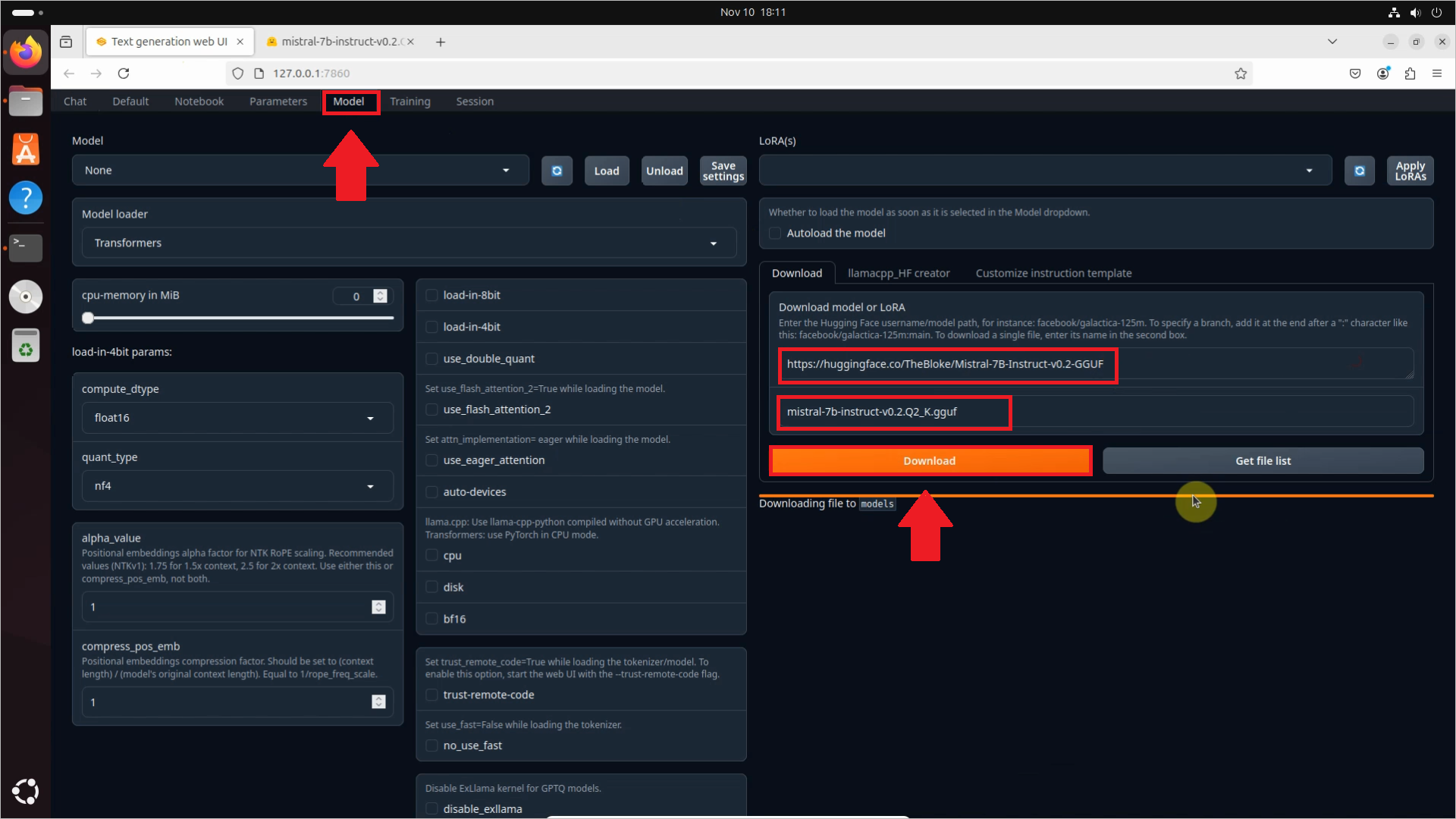The width and height of the screenshot is (1456, 819).
Task: Open Terminal from the dock
Action: pos(26,247)
